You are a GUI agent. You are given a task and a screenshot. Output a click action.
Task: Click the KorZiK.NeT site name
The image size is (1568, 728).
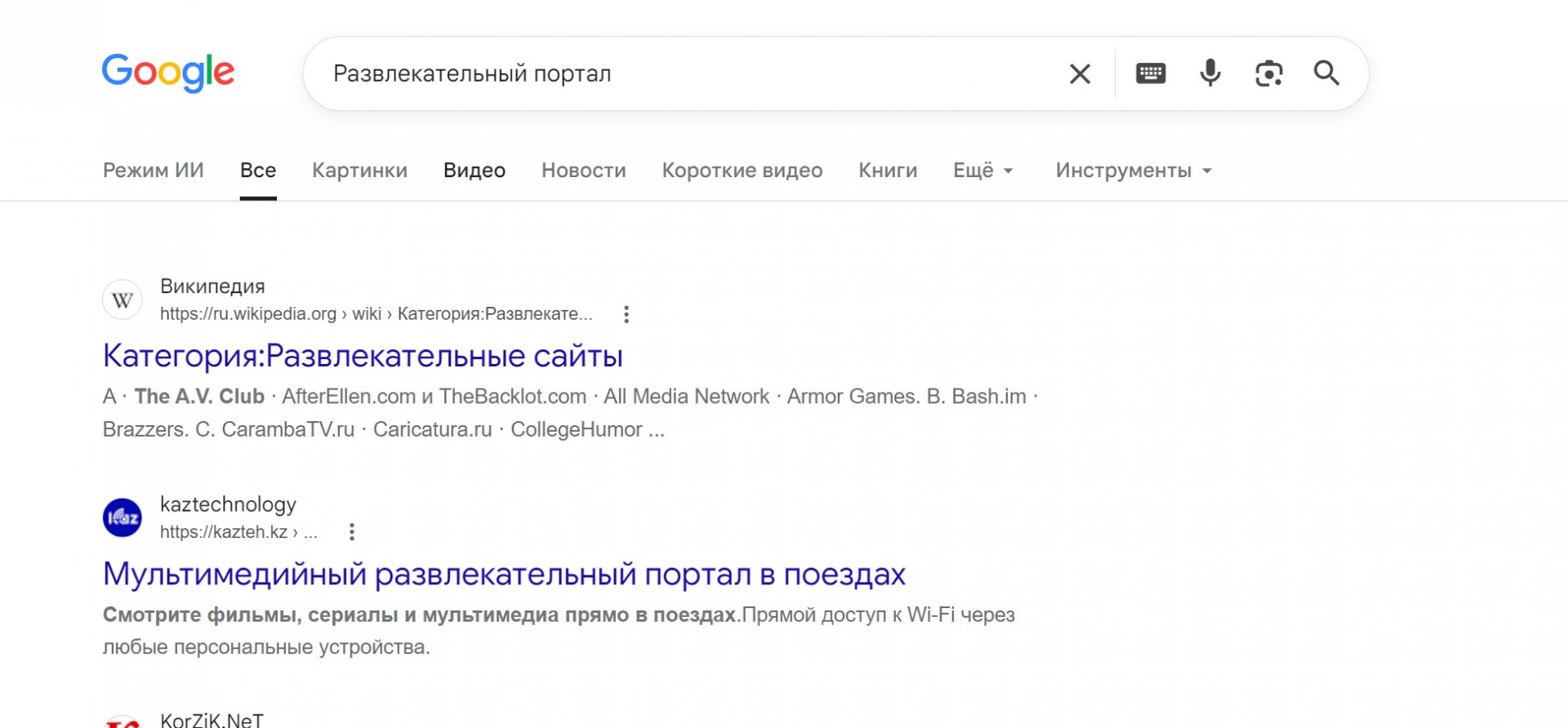tap(212, 720)
